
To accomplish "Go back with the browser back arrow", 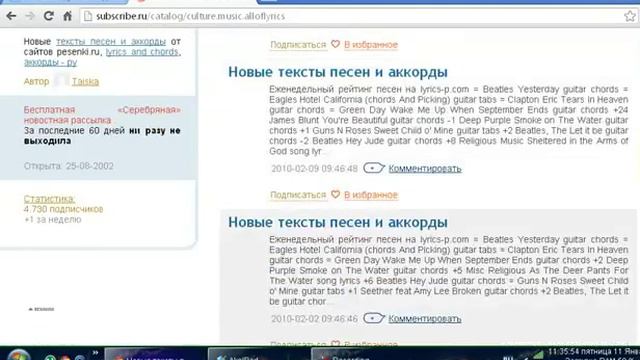I will pyautogui.click(x=11, y=16).
